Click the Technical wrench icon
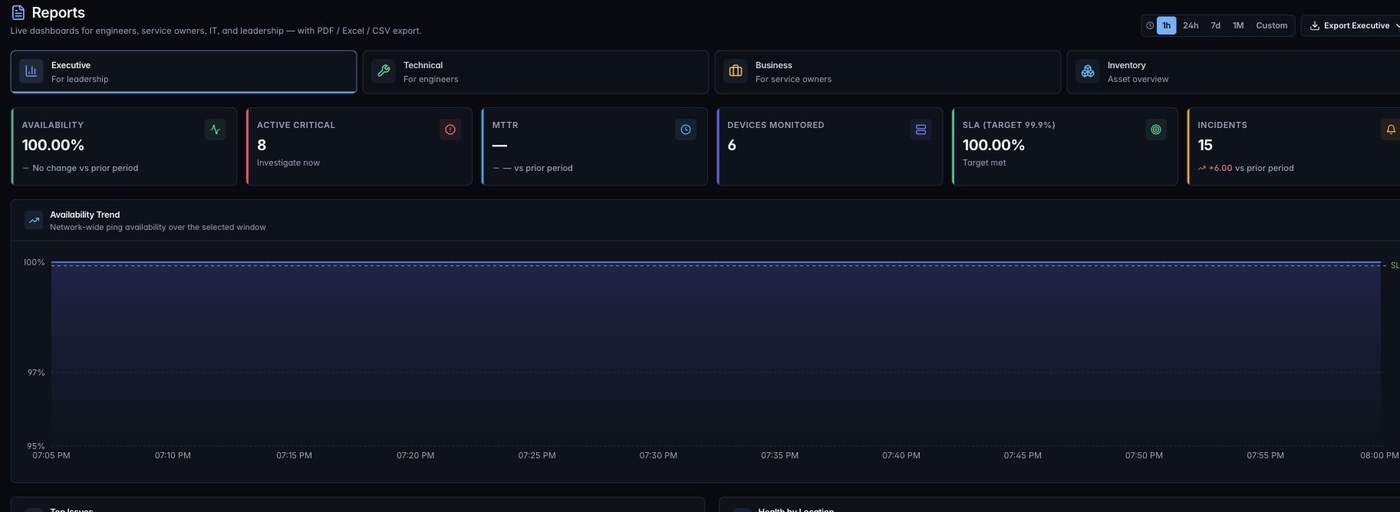1400x512 pixels. tap(383, 71)
